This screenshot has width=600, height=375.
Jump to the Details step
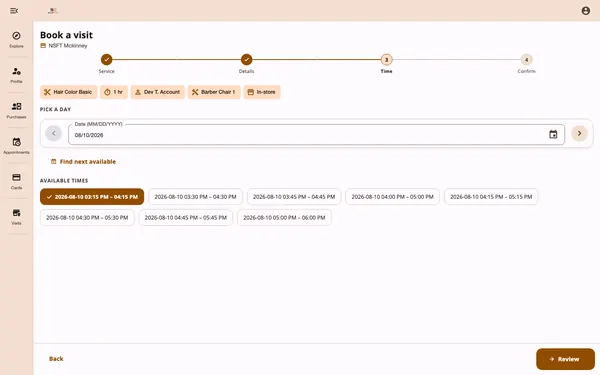pyautogui.click(x=246, y=60)
